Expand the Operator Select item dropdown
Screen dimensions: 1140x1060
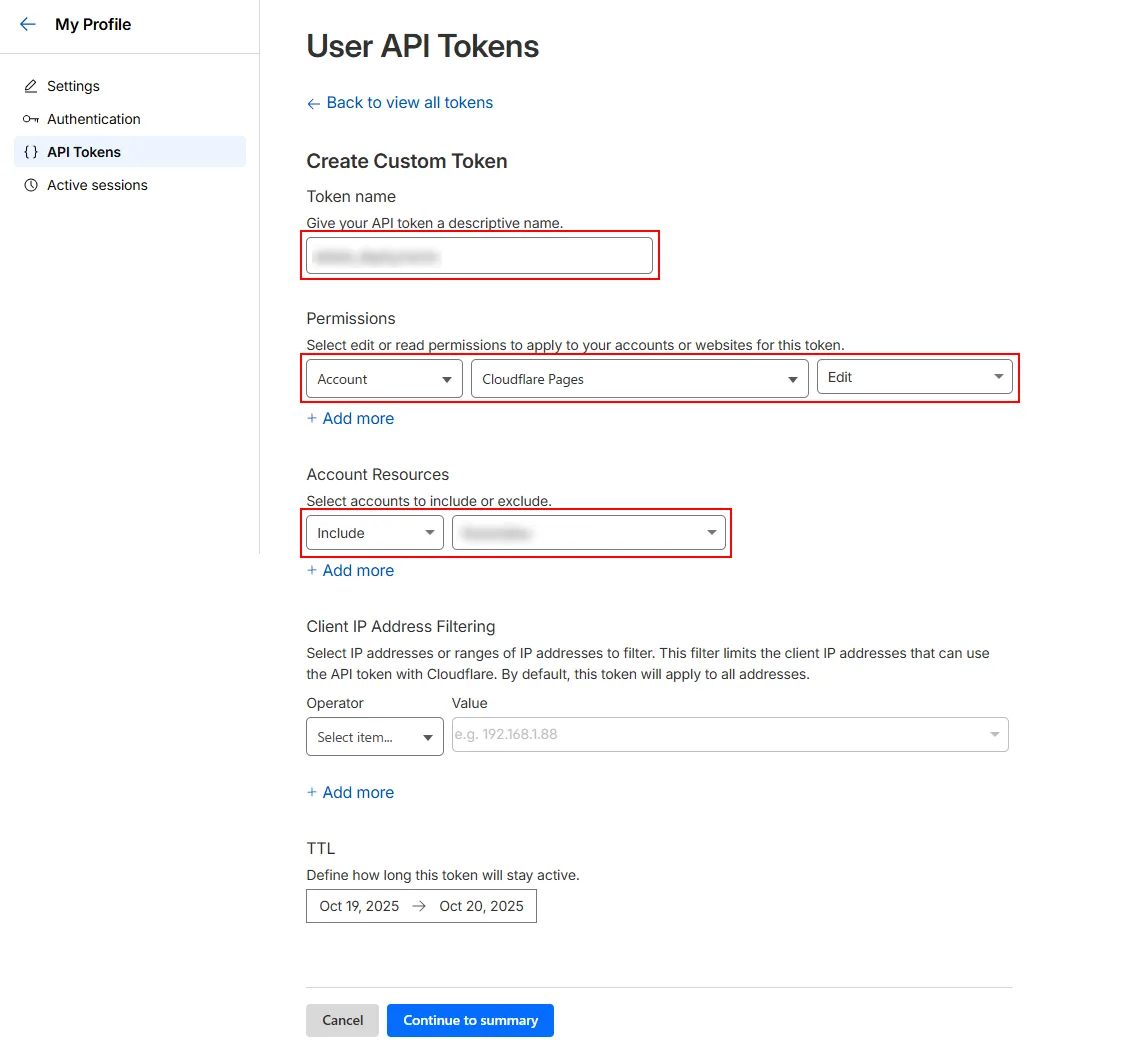click(374, 736)
